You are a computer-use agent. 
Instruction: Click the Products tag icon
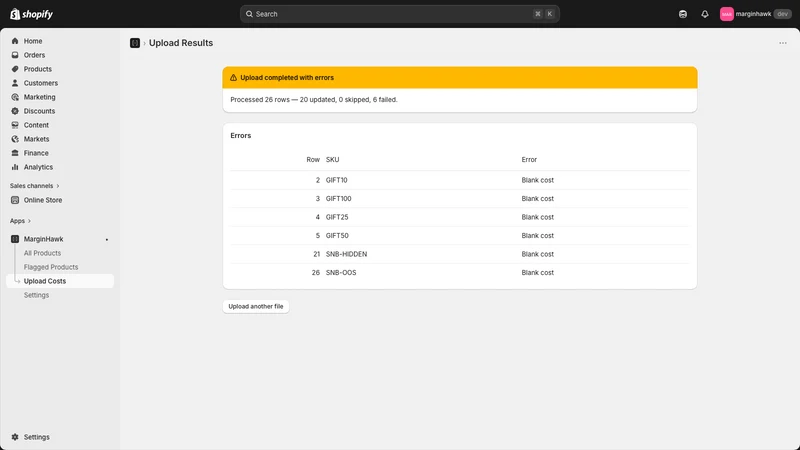(15, 69)
